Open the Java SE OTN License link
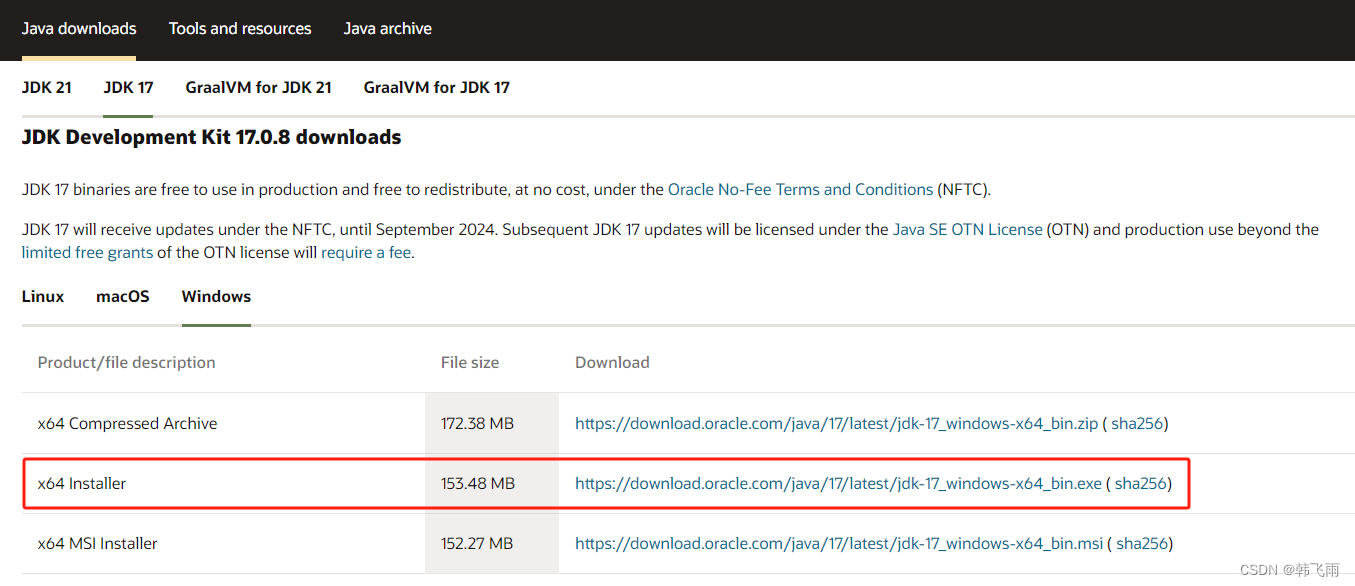 (968, 230)
